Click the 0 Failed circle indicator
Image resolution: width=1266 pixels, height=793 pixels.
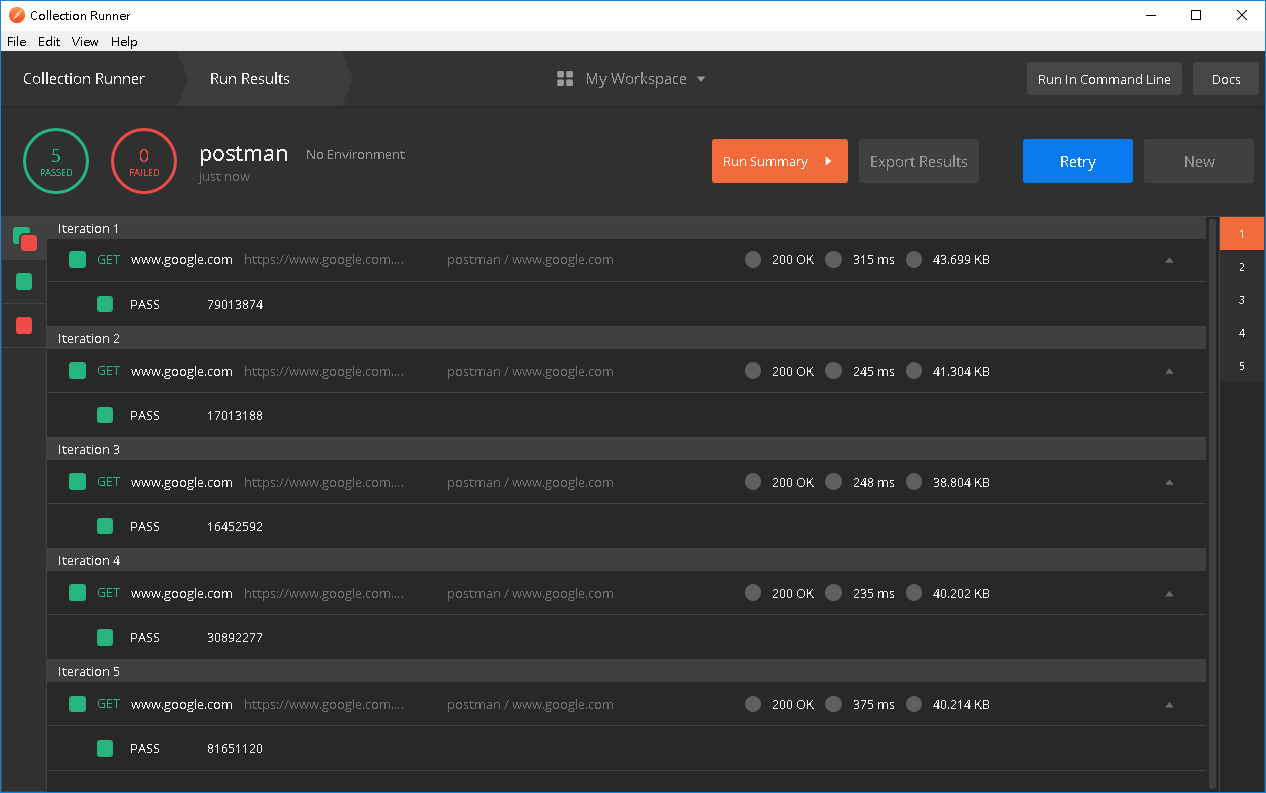coord(144,161)
